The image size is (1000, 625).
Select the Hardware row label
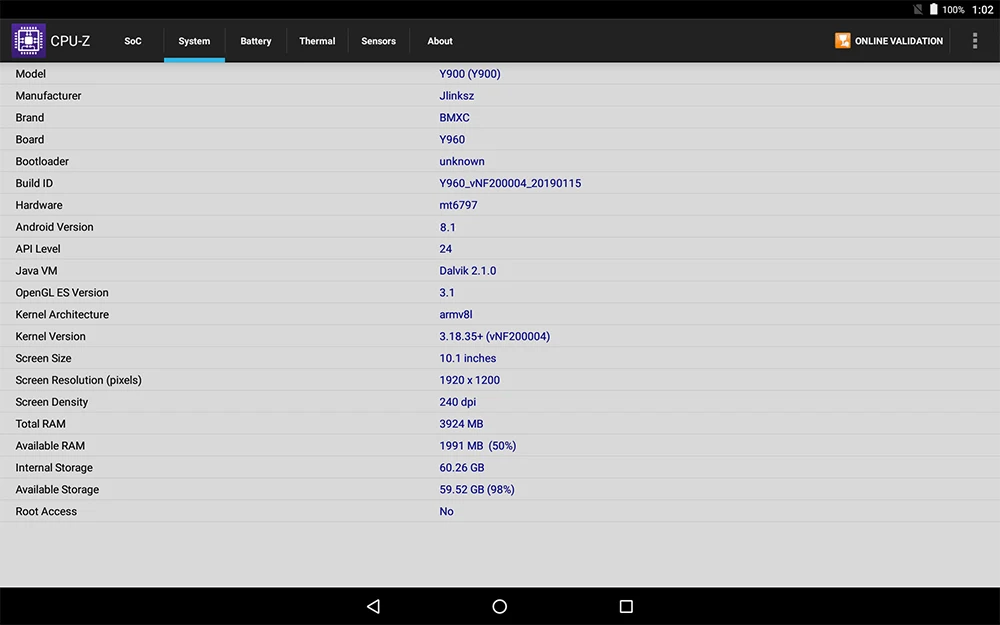coord(39,205)
